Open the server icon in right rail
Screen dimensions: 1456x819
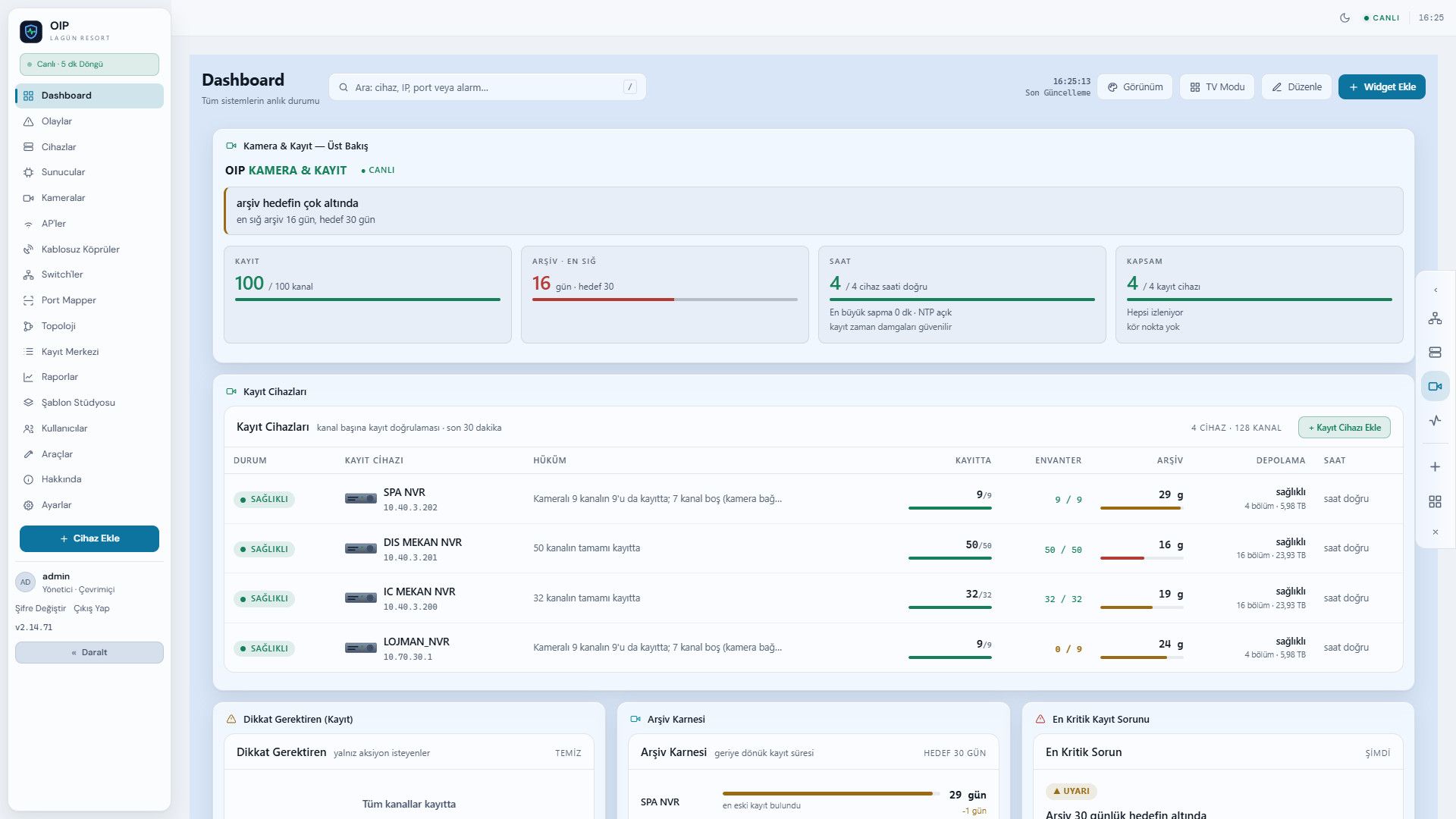(1435, 353)
